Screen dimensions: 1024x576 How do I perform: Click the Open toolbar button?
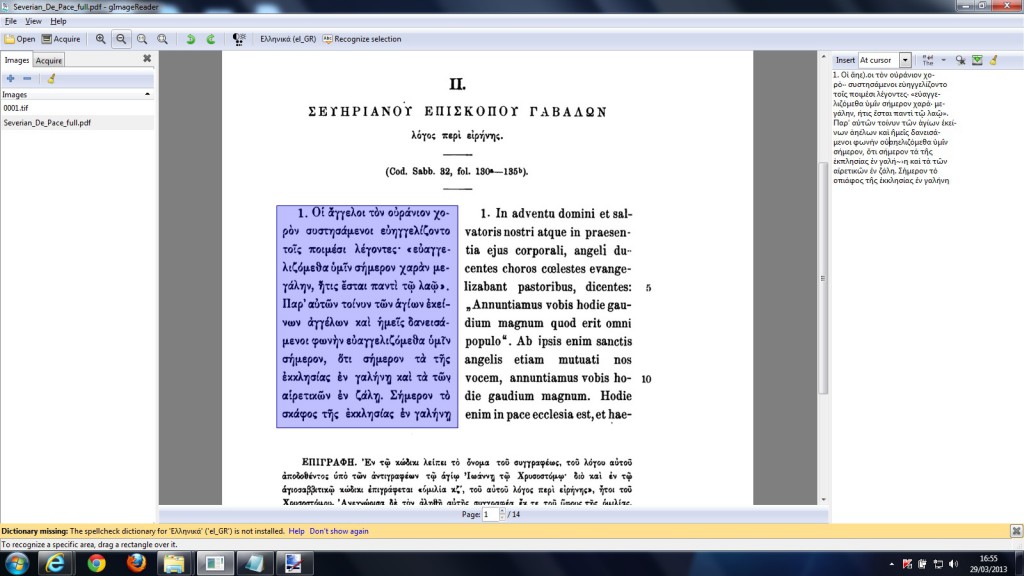20,39
